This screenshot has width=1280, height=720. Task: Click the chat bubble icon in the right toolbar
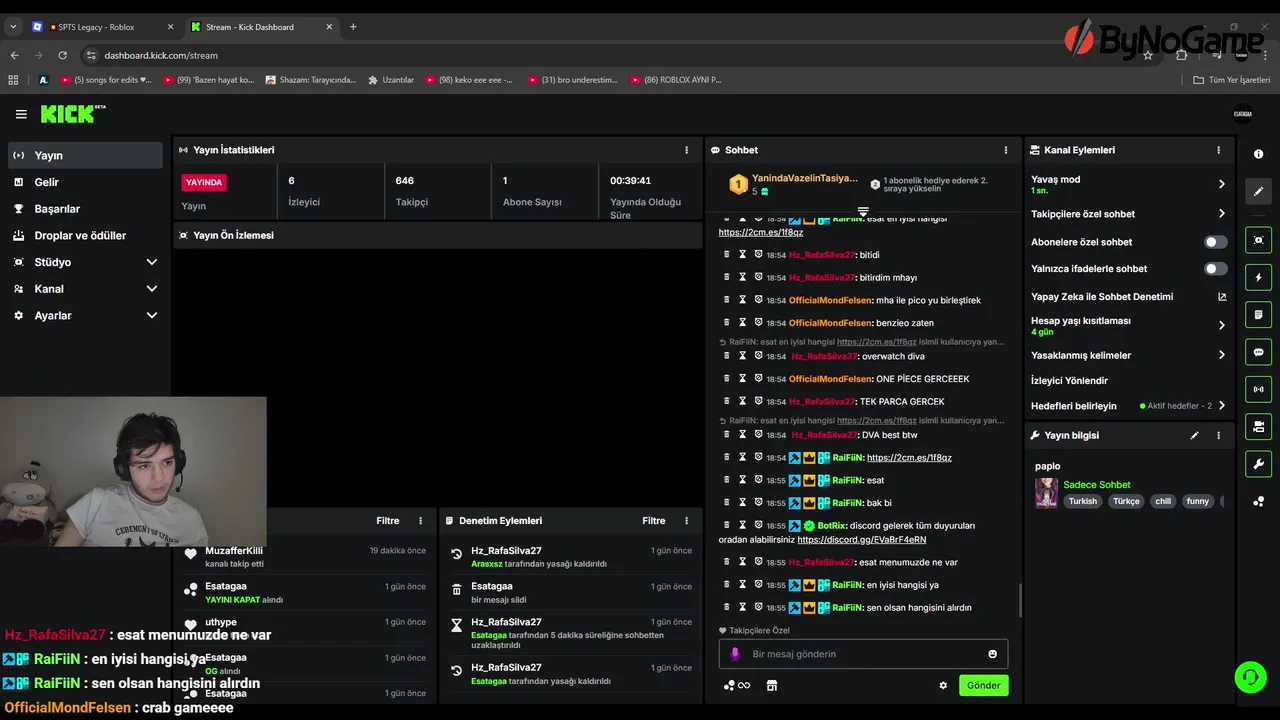click(x=1258, y=352)
